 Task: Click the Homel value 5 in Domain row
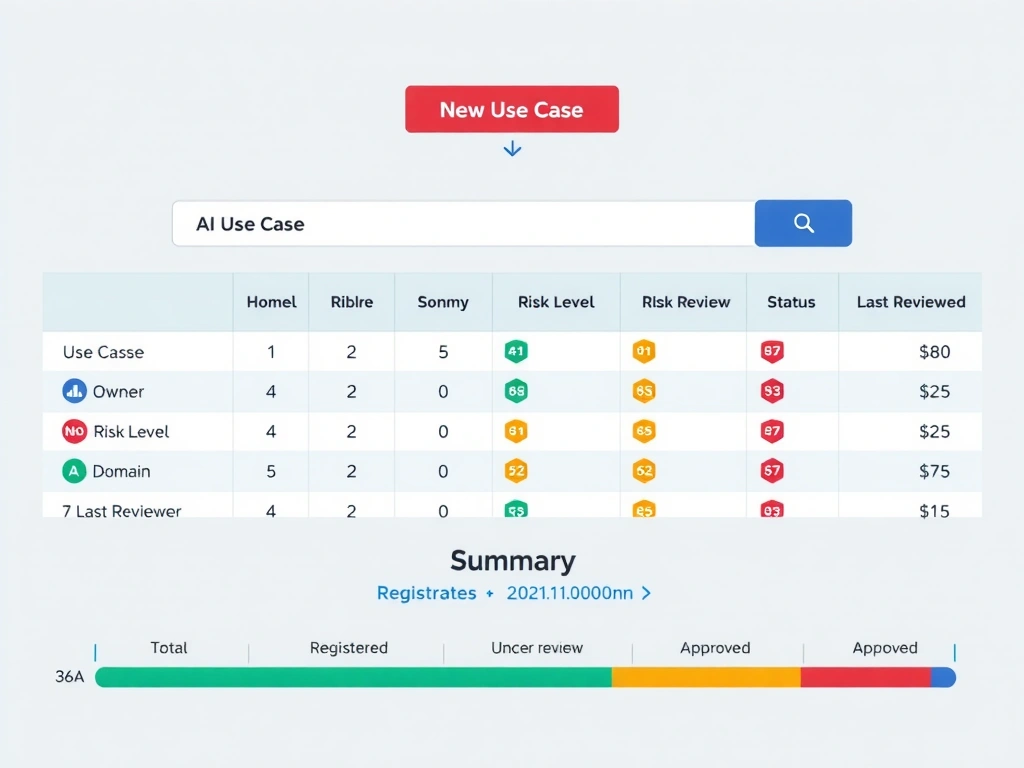coord(271,472)
